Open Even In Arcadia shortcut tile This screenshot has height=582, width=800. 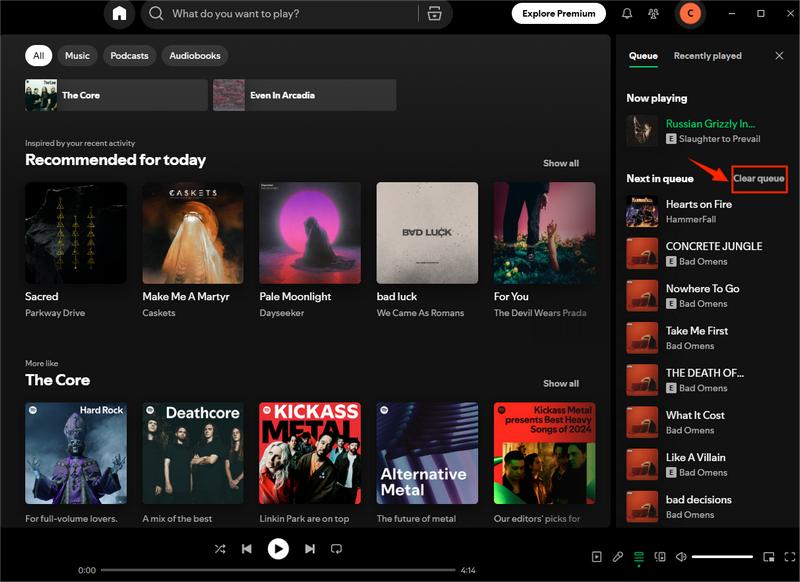tap(305, 95)
